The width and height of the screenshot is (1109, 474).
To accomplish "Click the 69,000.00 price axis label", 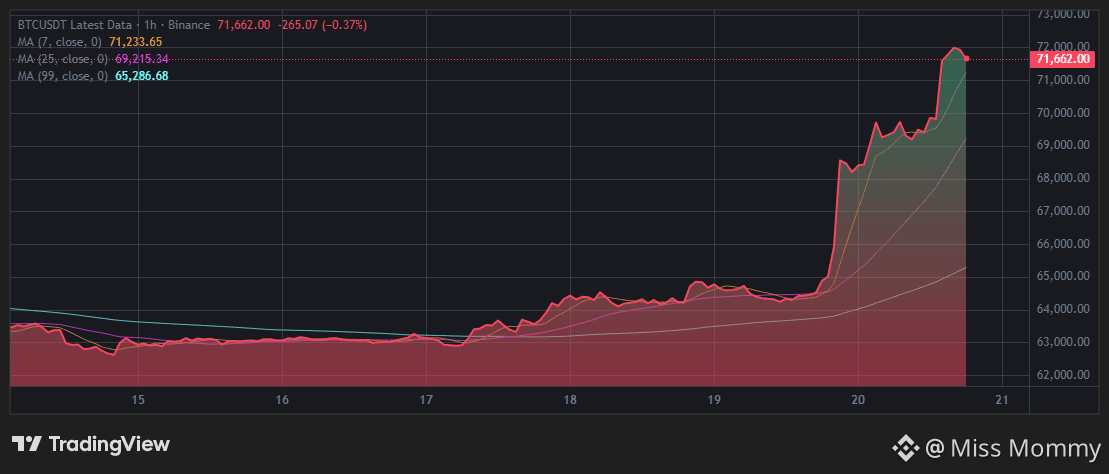I will [1062, 145].
